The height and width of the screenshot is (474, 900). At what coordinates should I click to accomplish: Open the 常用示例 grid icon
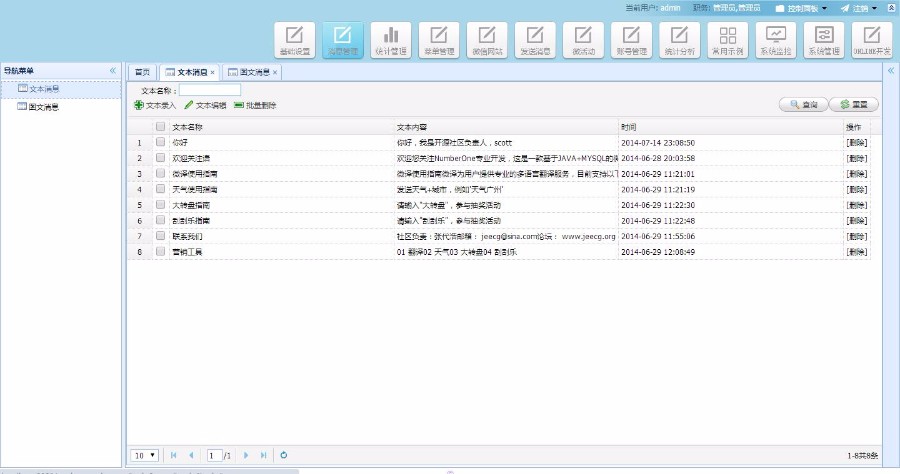[728, 40]
